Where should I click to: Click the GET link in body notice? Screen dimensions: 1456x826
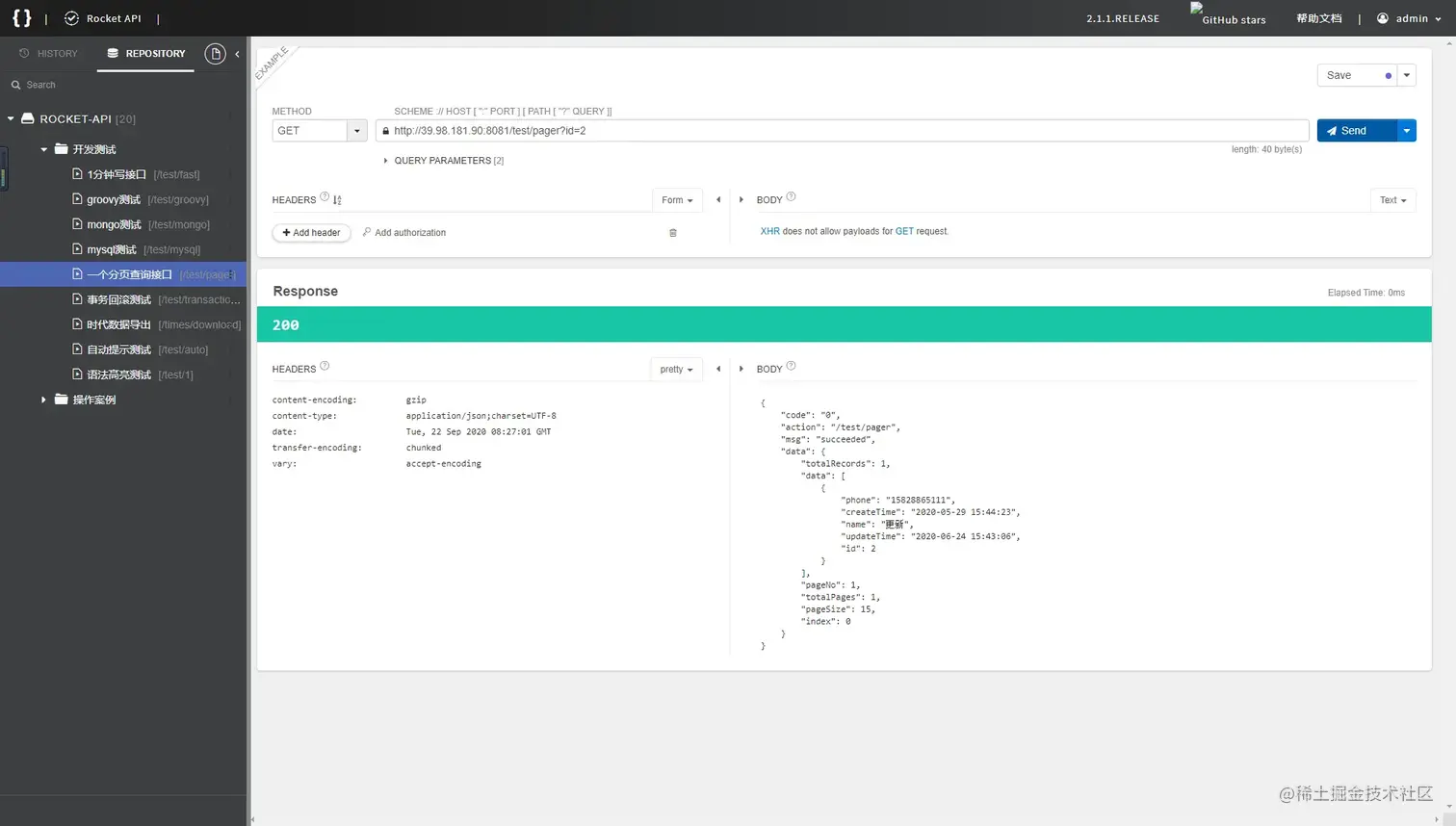pyautogui.click(x=904, y=231)
